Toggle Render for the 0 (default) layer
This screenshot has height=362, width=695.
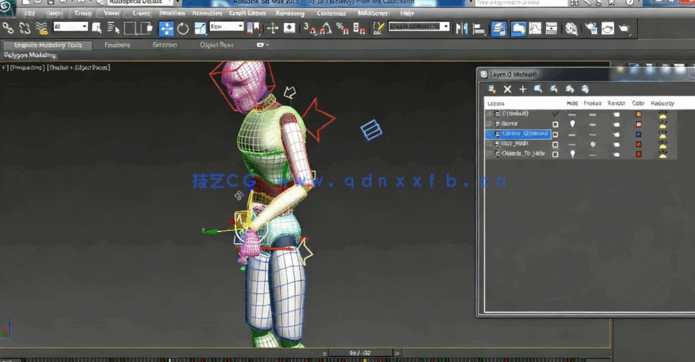point(616,115)
